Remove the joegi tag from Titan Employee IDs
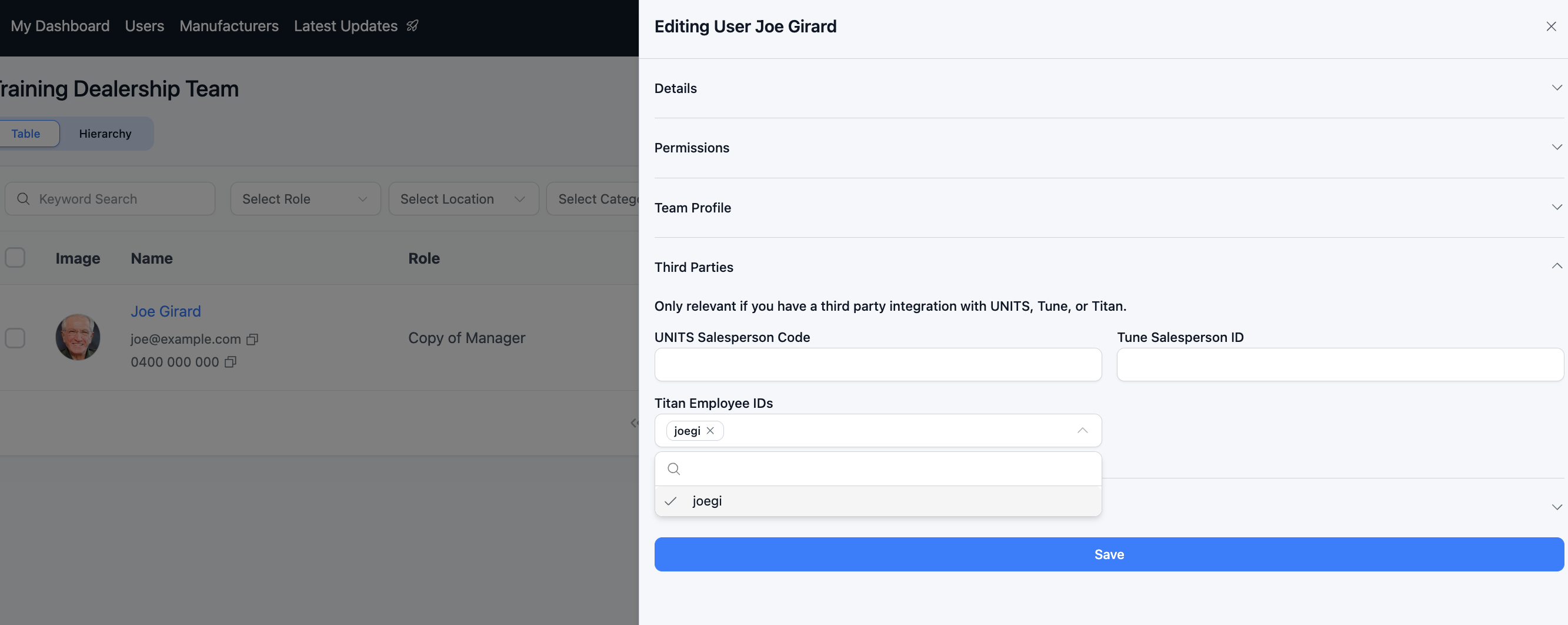The height and width of the screenshot is (625, 1568). pos(710,431)
